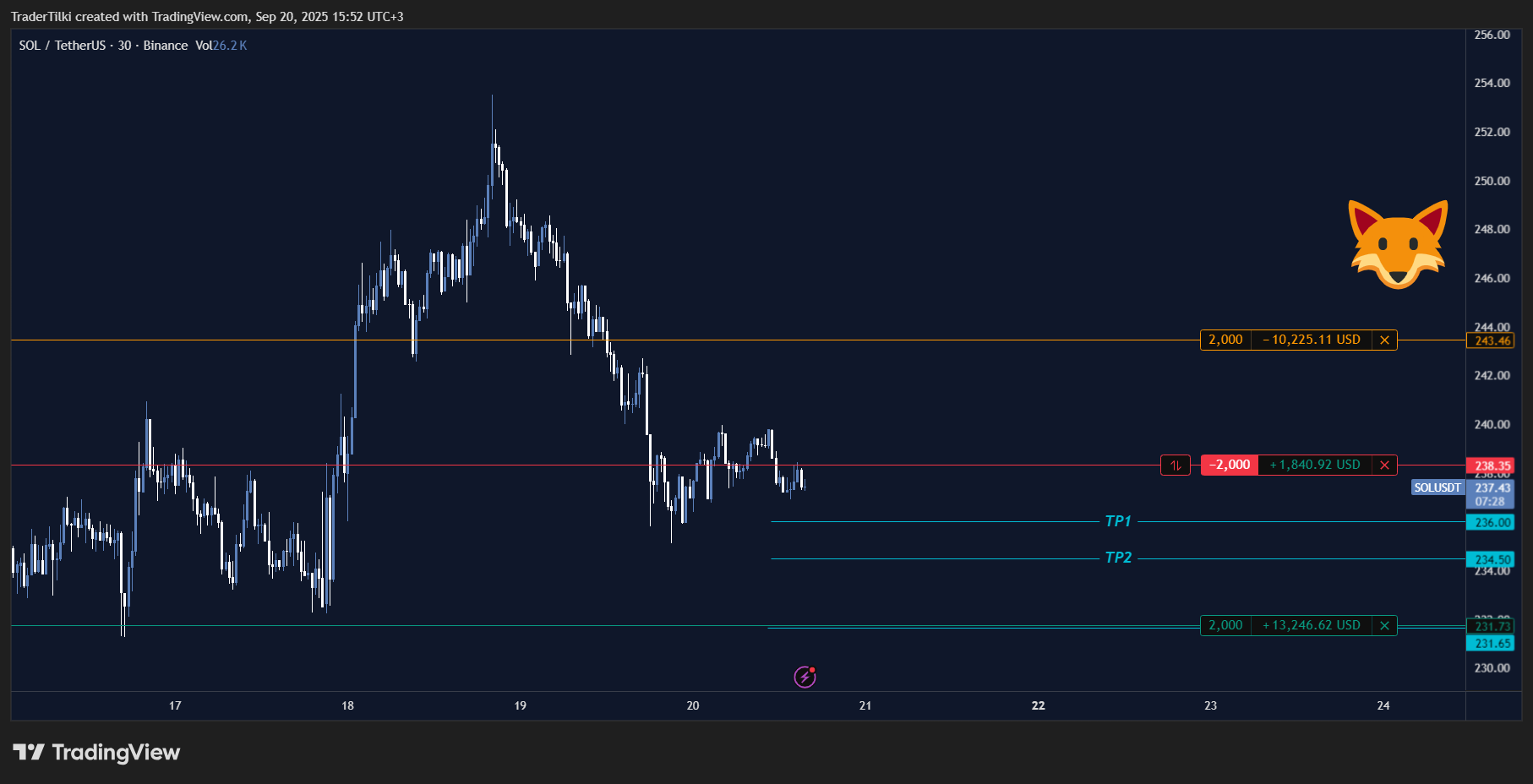
Task: Click the orange fox emoji sticker
Action: (x=1398, y=244)
